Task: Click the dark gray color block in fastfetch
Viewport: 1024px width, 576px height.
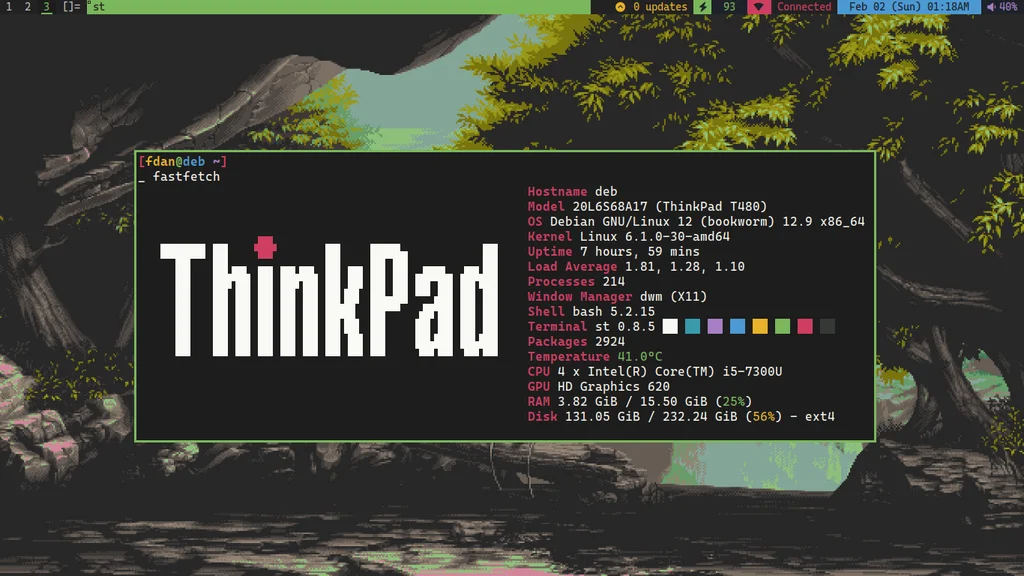Action: click(827, 327)
